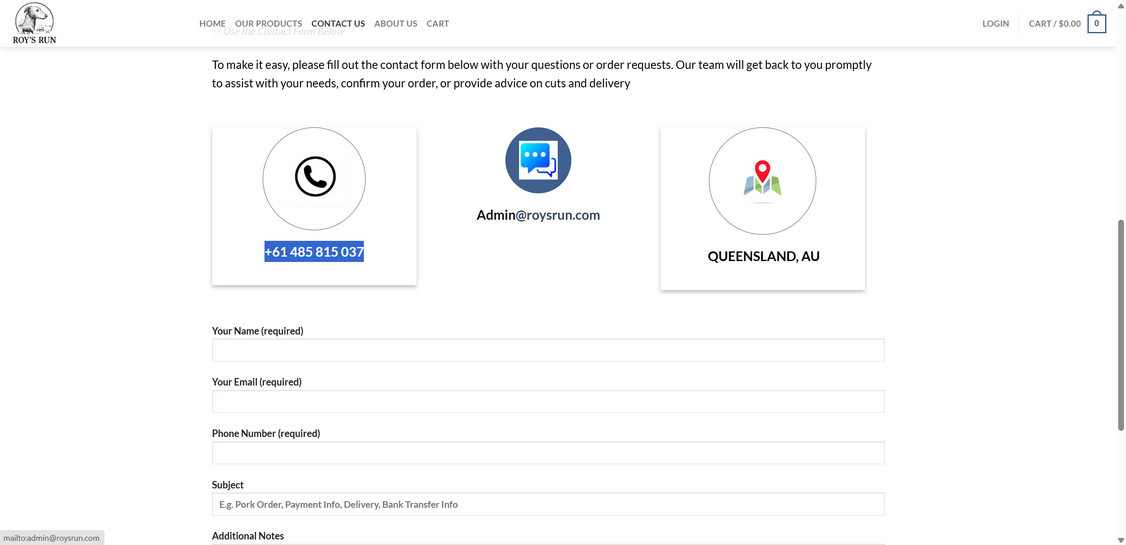Click the phone handset icon

315,177
